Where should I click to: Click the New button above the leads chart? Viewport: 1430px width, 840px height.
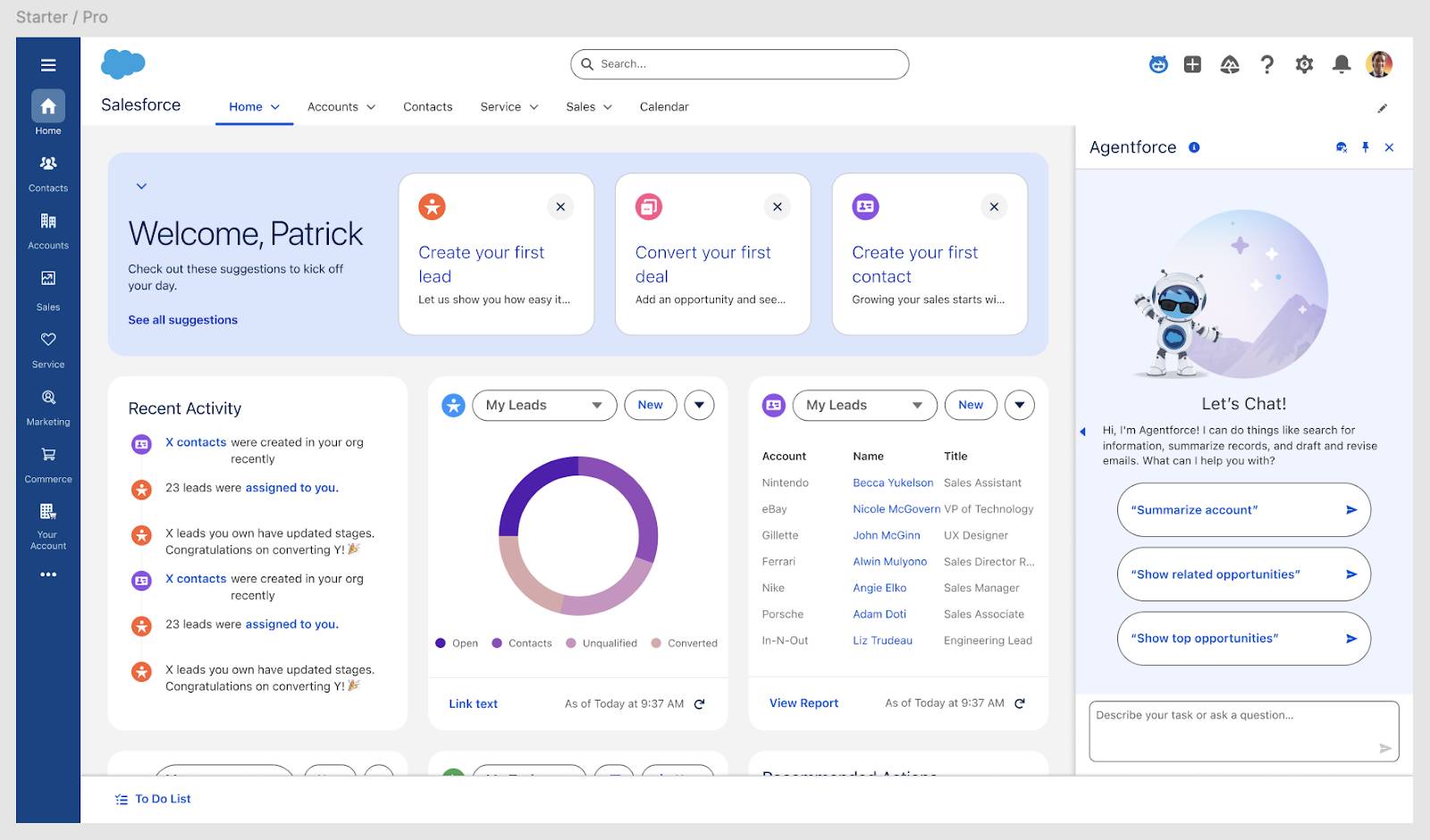650,405
